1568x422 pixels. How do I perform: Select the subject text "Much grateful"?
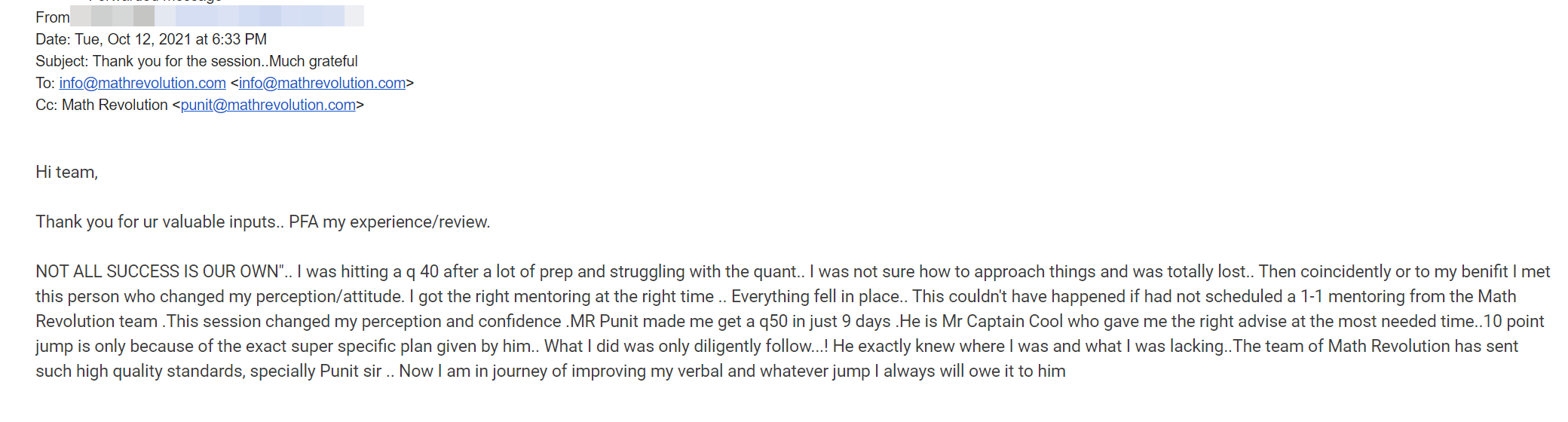click(314, 61)
